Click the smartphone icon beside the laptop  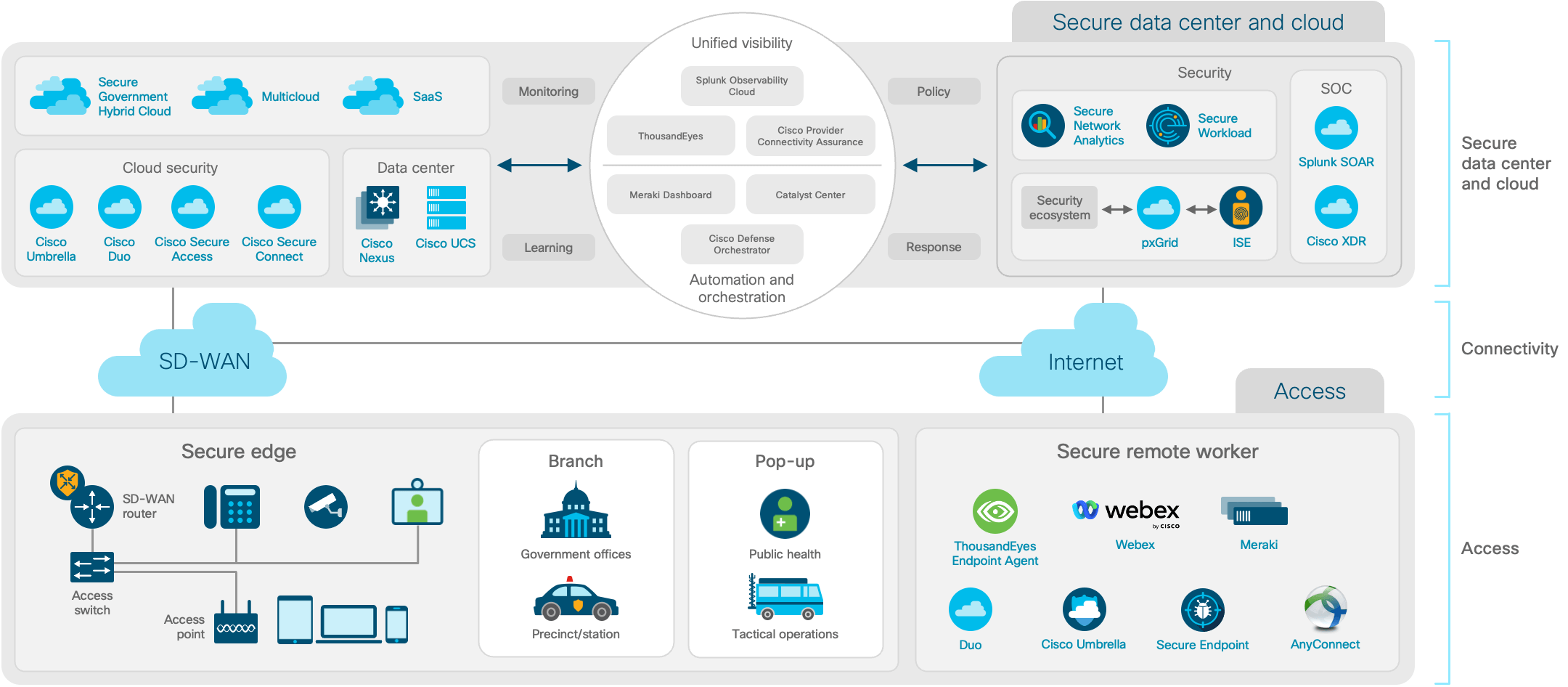396,624
